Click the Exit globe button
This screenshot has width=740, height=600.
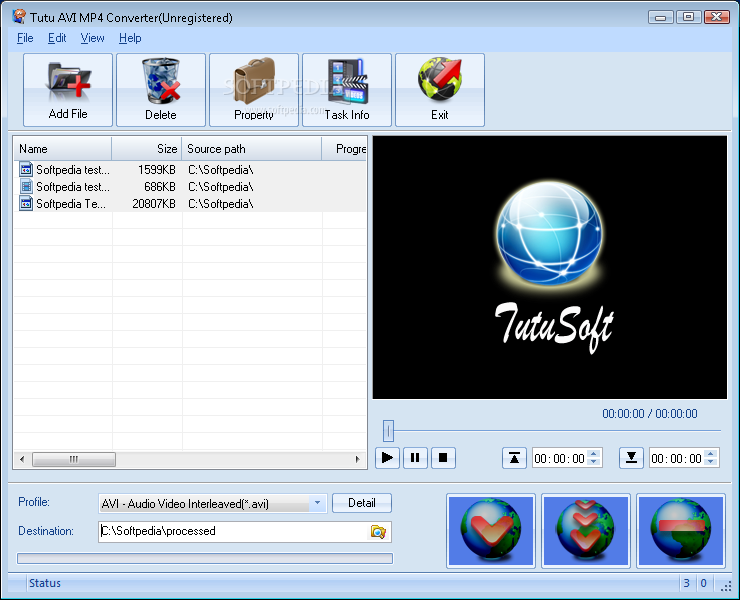(440, 90)
